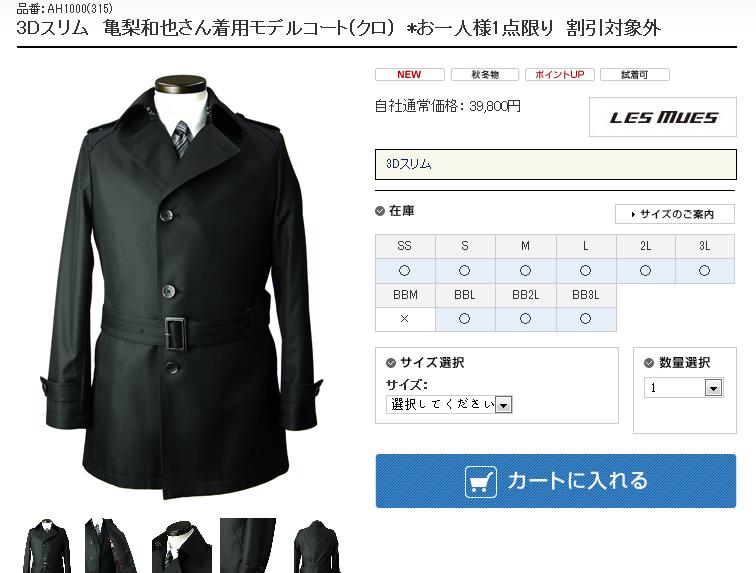Screen dimensions: 756x573
Task: Select the BBL size availability circle
Action: (x=464, y=319)
